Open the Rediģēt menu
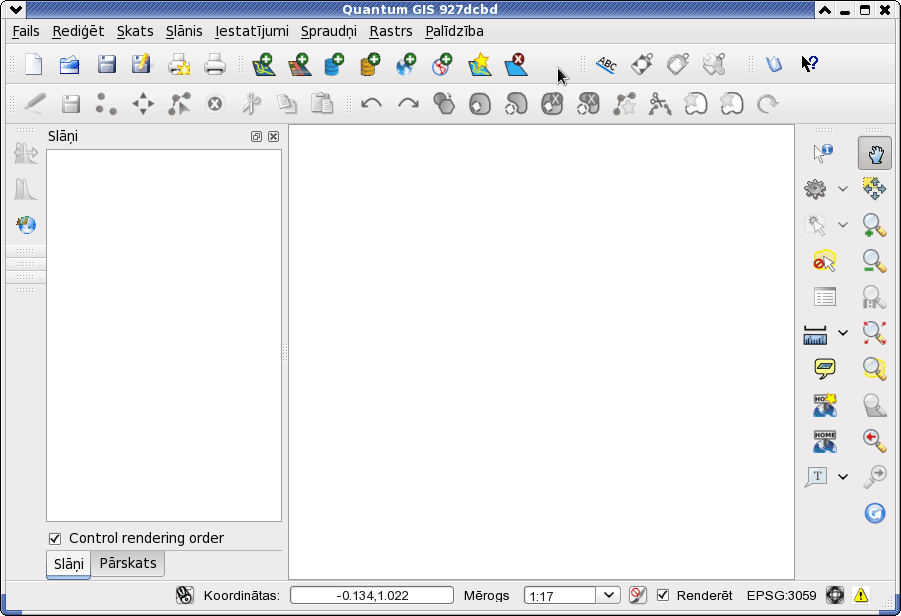901x616 pixels. [x=78, y=31]
